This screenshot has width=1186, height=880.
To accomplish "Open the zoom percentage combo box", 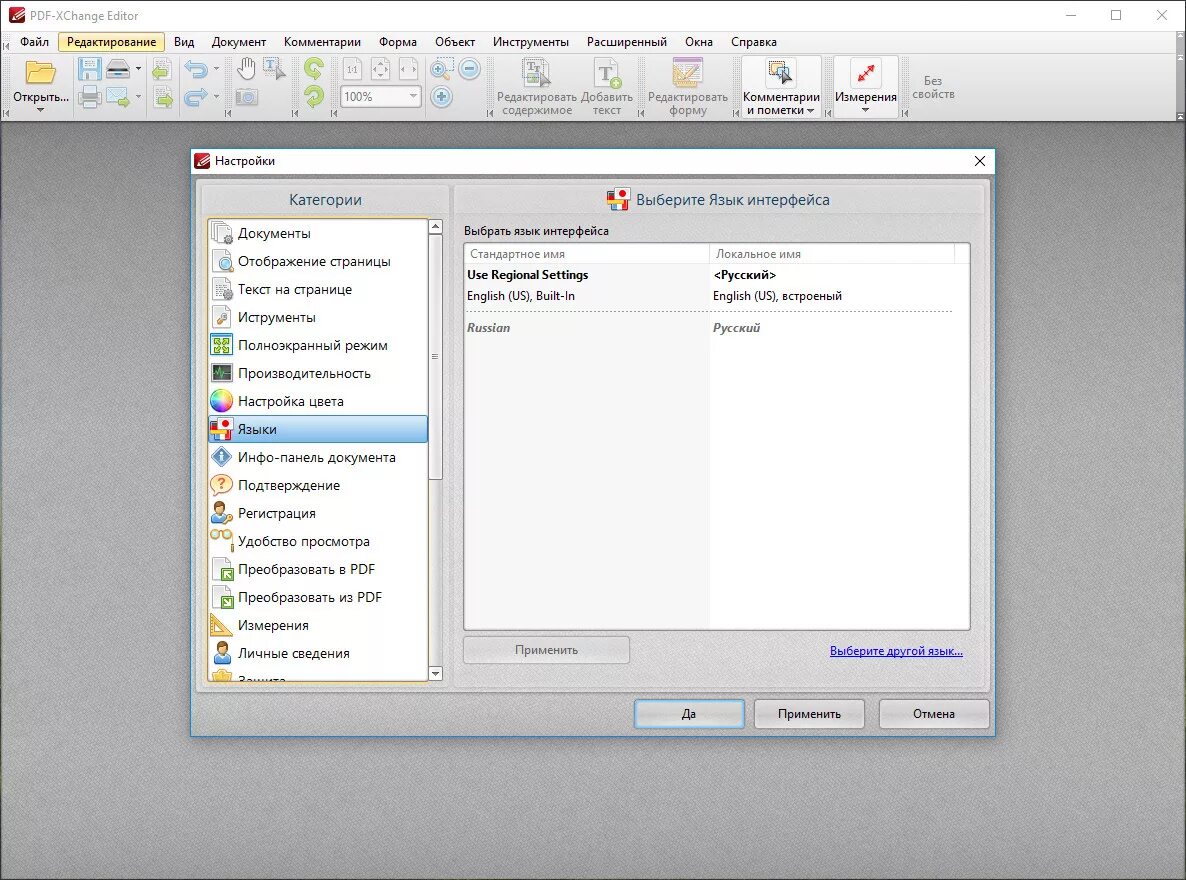I will (380, 97).
